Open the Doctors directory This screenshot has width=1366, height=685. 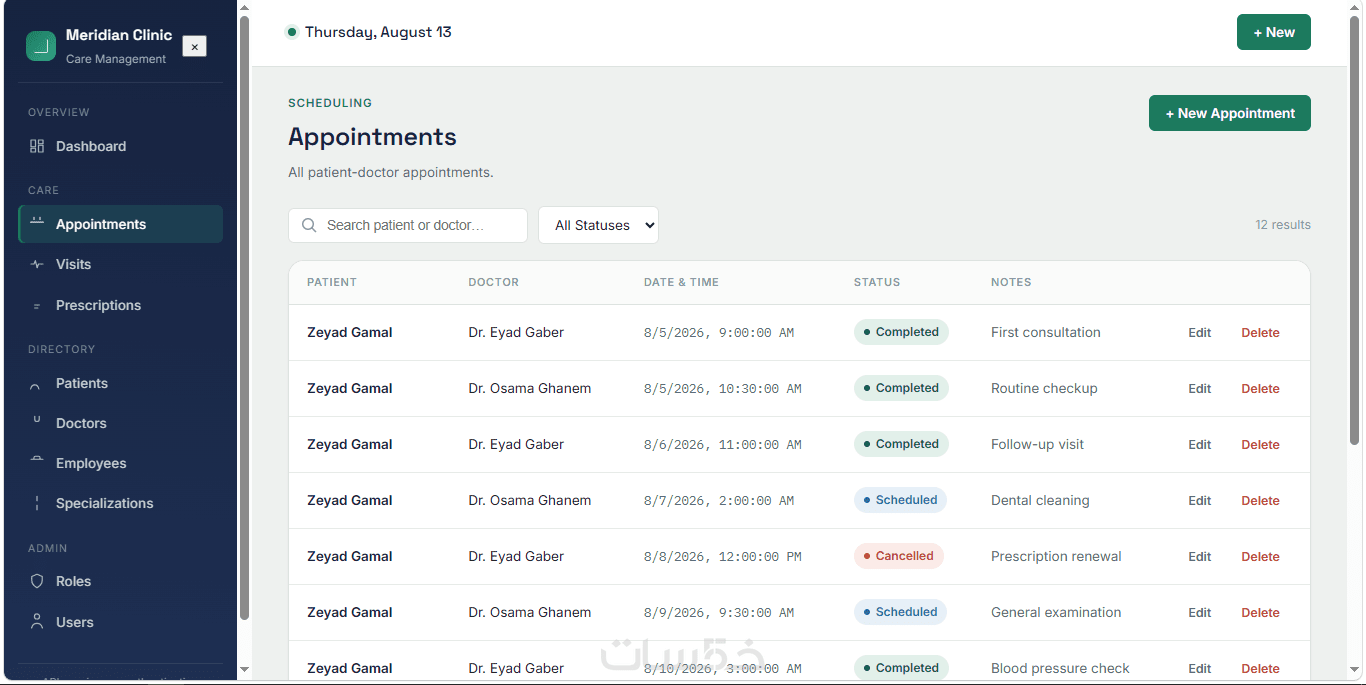click(x=120, y=423)
